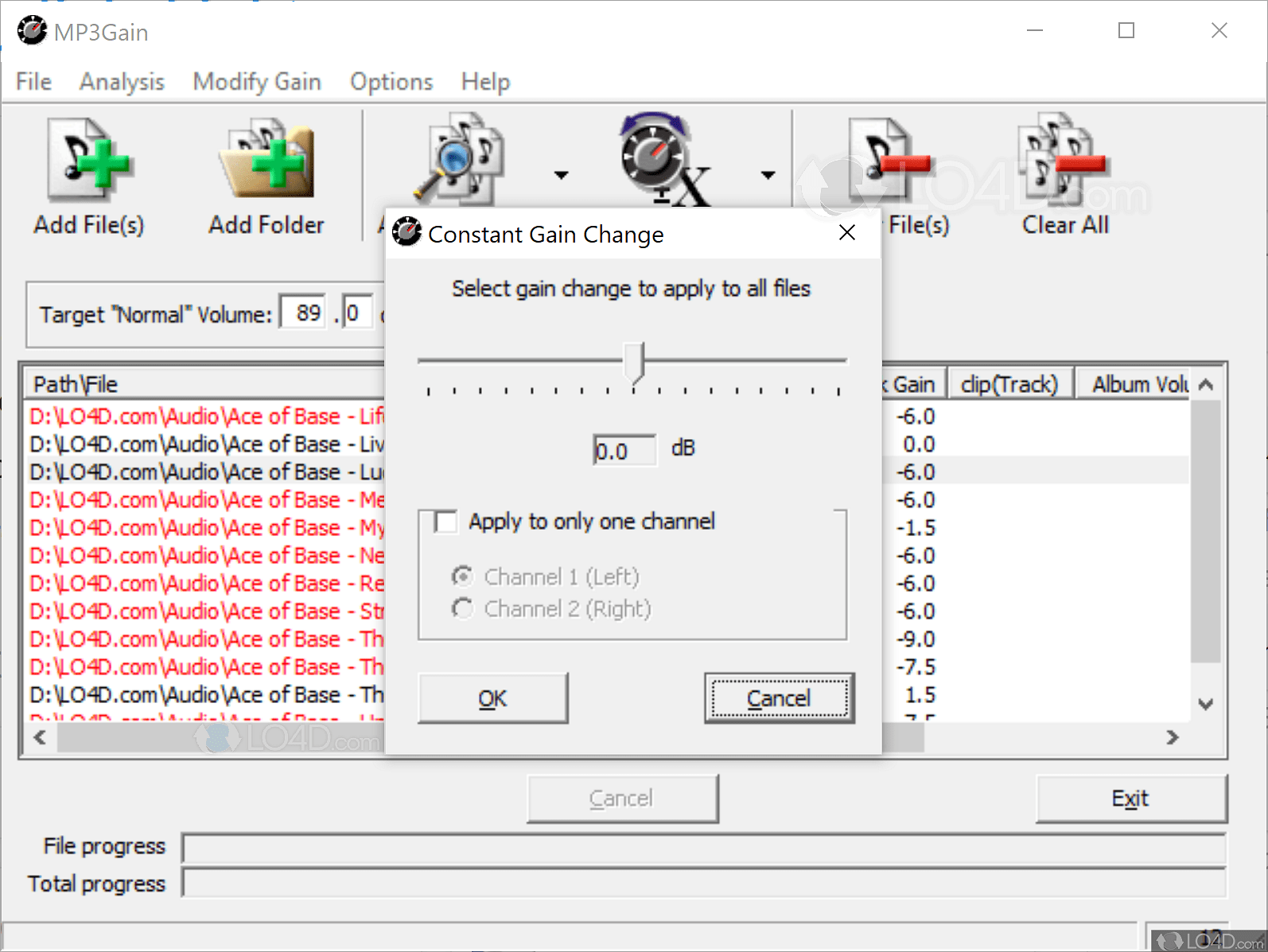
Task: Select the Ace of Base - Lif file row
Action: (x=207, y=416)
